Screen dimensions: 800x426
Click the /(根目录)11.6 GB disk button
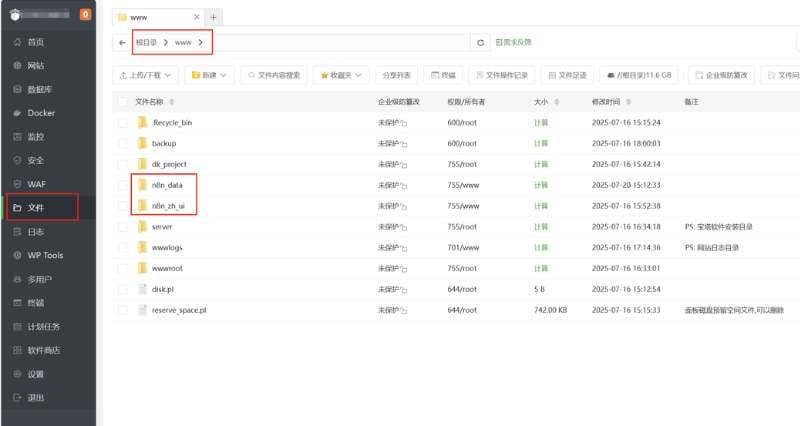[639, 75]
